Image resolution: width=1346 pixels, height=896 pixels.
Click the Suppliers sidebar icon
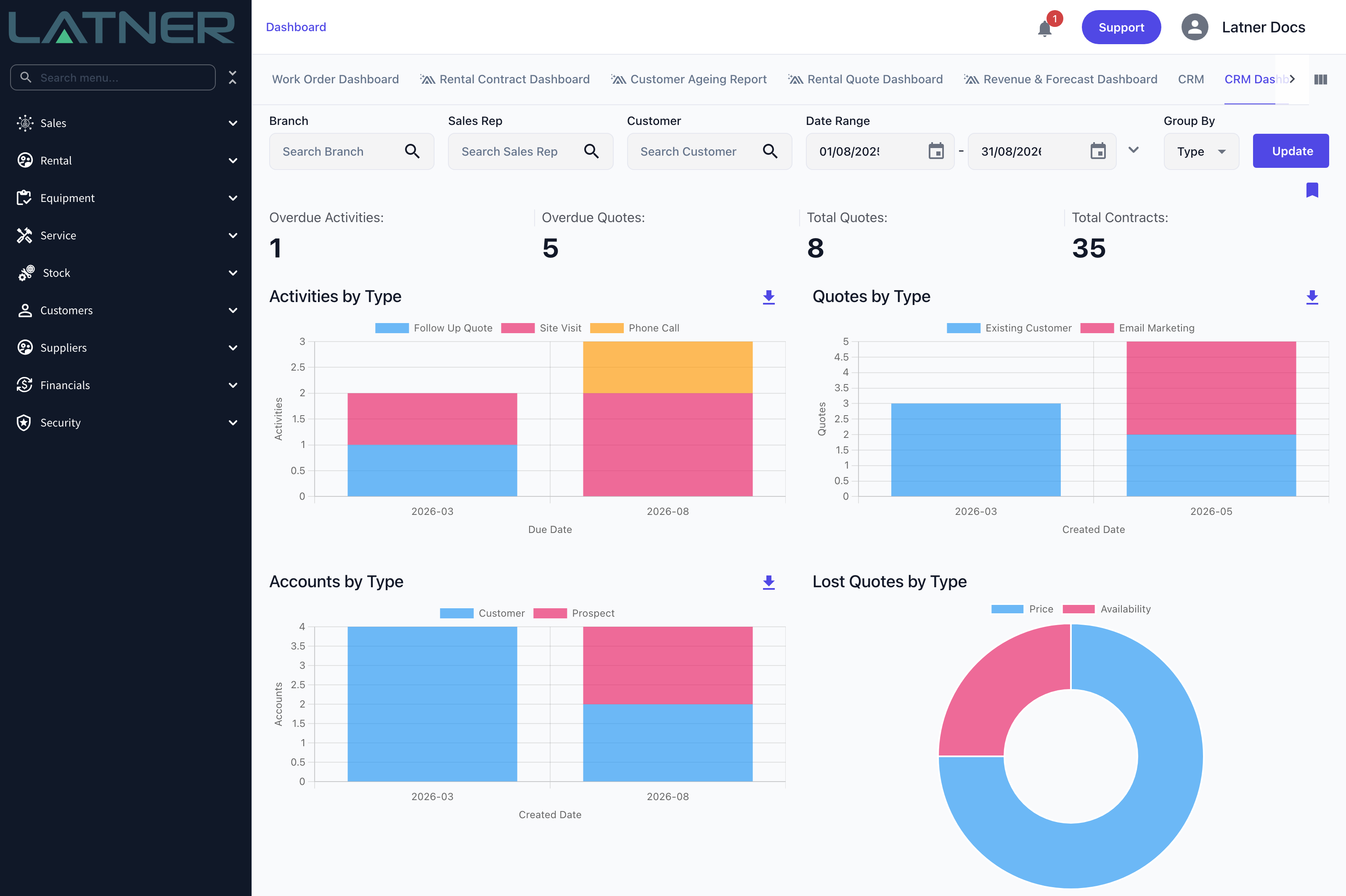pos(24,347)
